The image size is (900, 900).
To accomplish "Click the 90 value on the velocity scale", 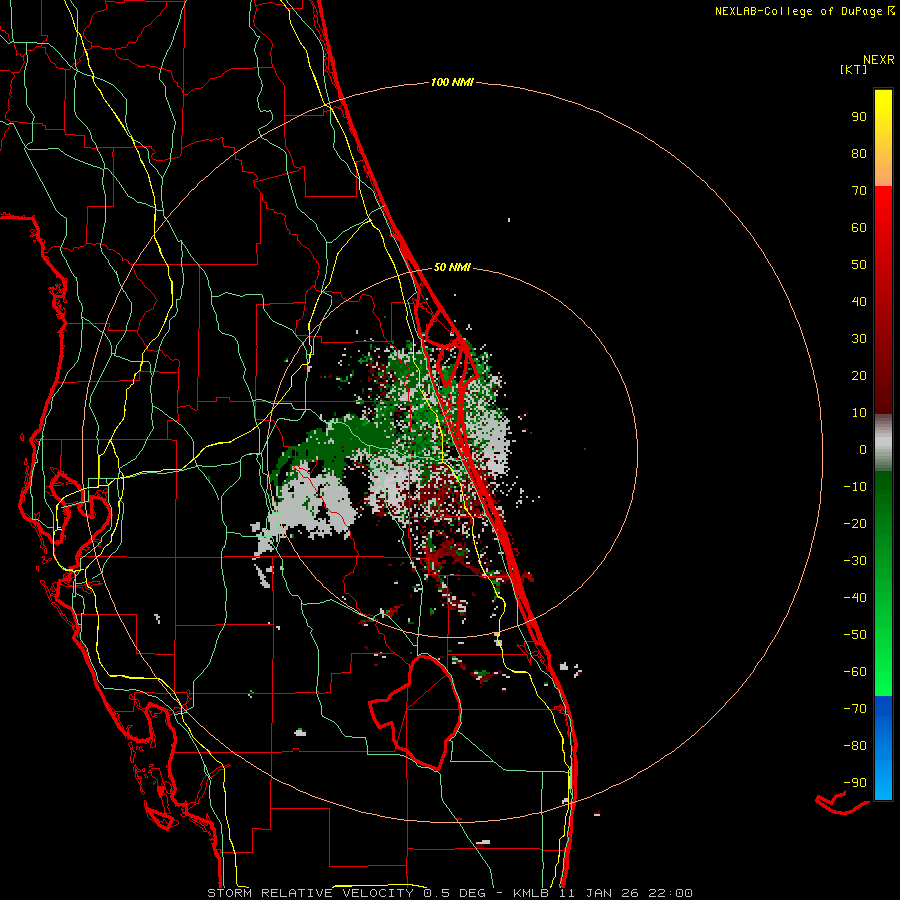I will pyautogui.click(x=859, y=117).
